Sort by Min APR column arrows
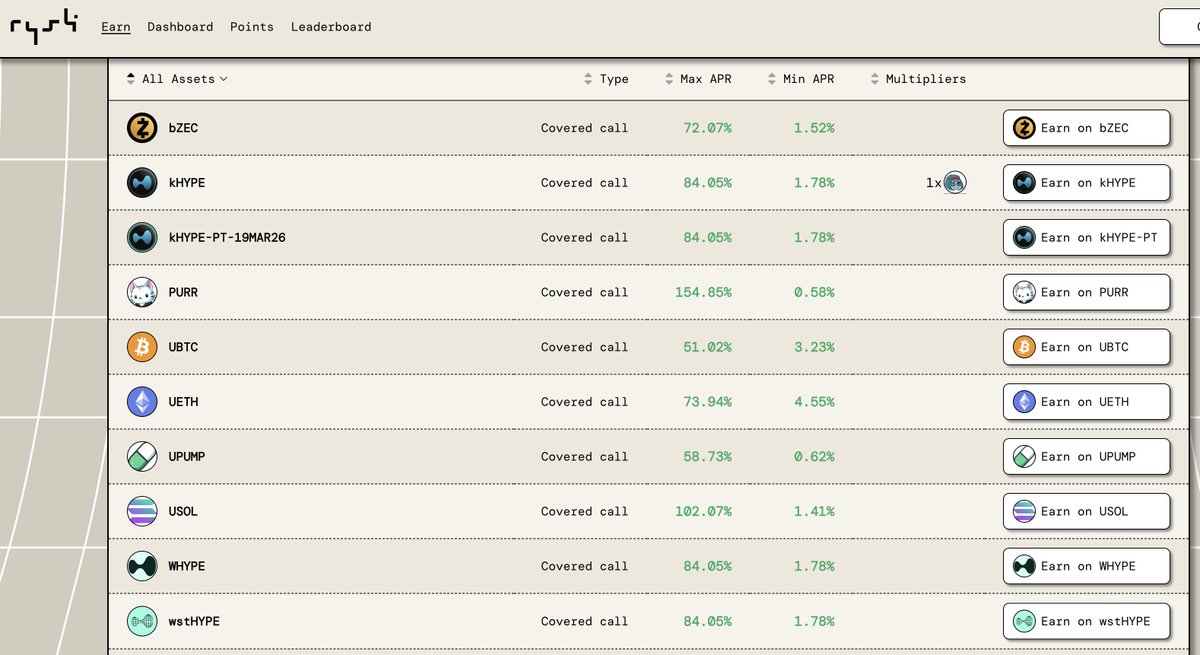The image size is (1200, 655). 772,79
